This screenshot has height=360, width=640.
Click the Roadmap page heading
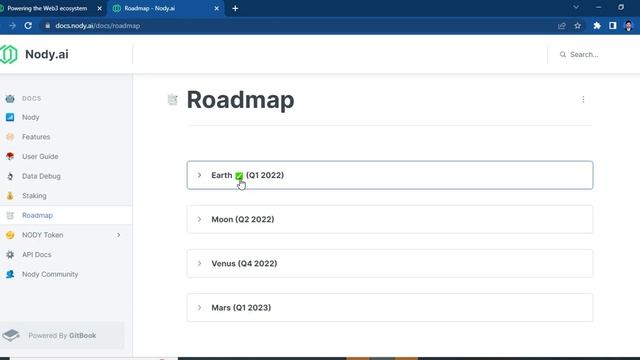point(240,100)
